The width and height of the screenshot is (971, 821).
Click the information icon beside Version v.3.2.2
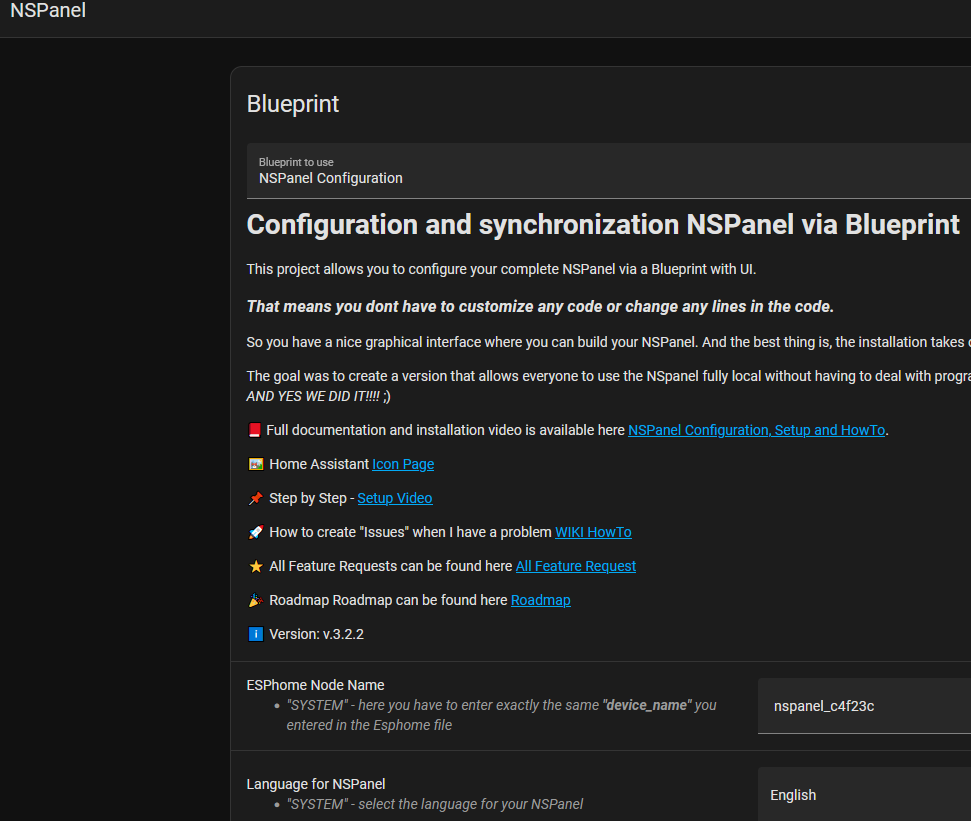coord(256,634)
